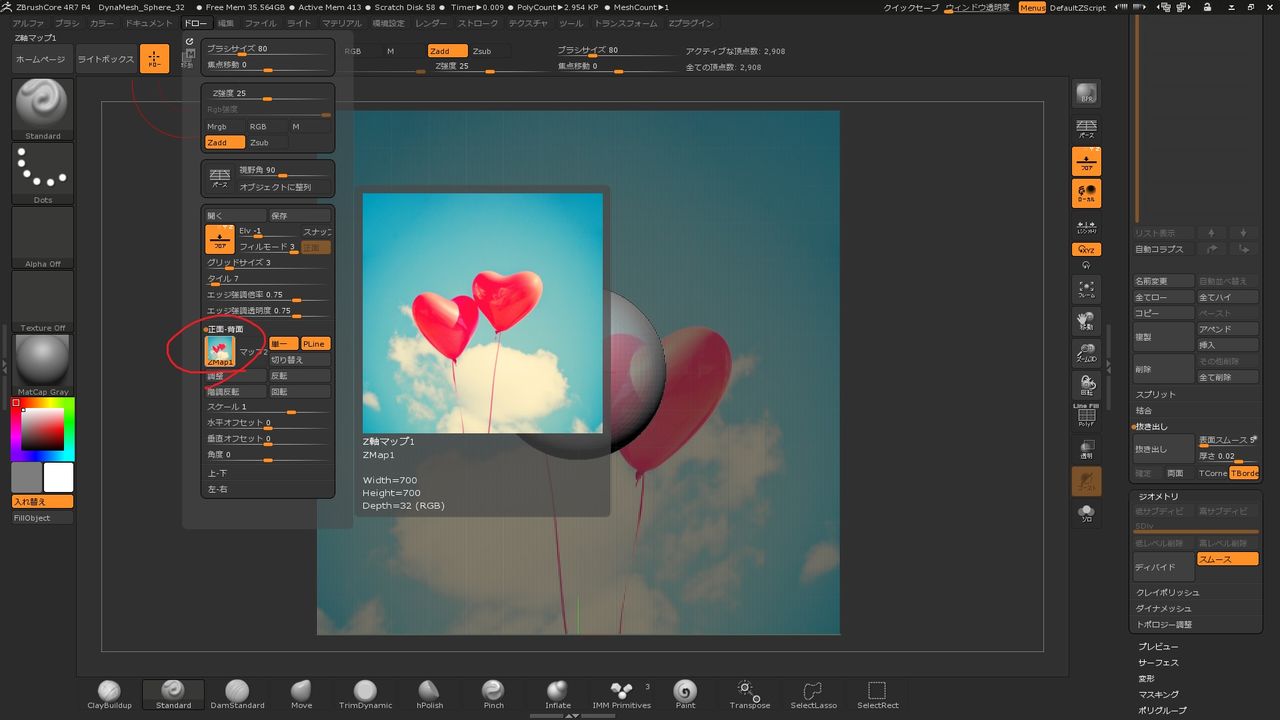Expand the ダイナメッシュ subsection
Viewport: 1280px width, 720px height.
point(1164,609)
